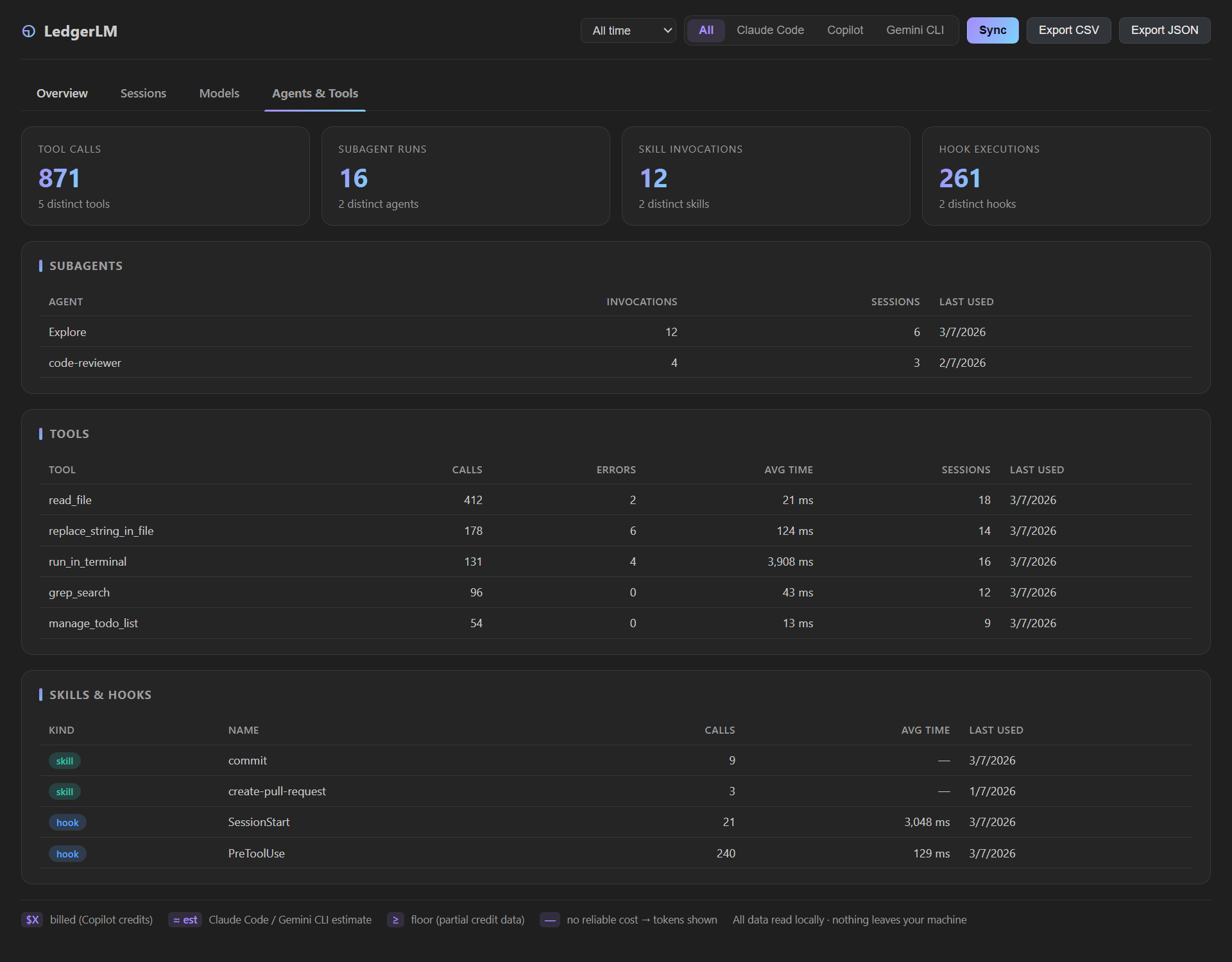Click the Calls header in Tools table
The width and height of the screenshot is (1232, 962).
(x=467, y=470)
